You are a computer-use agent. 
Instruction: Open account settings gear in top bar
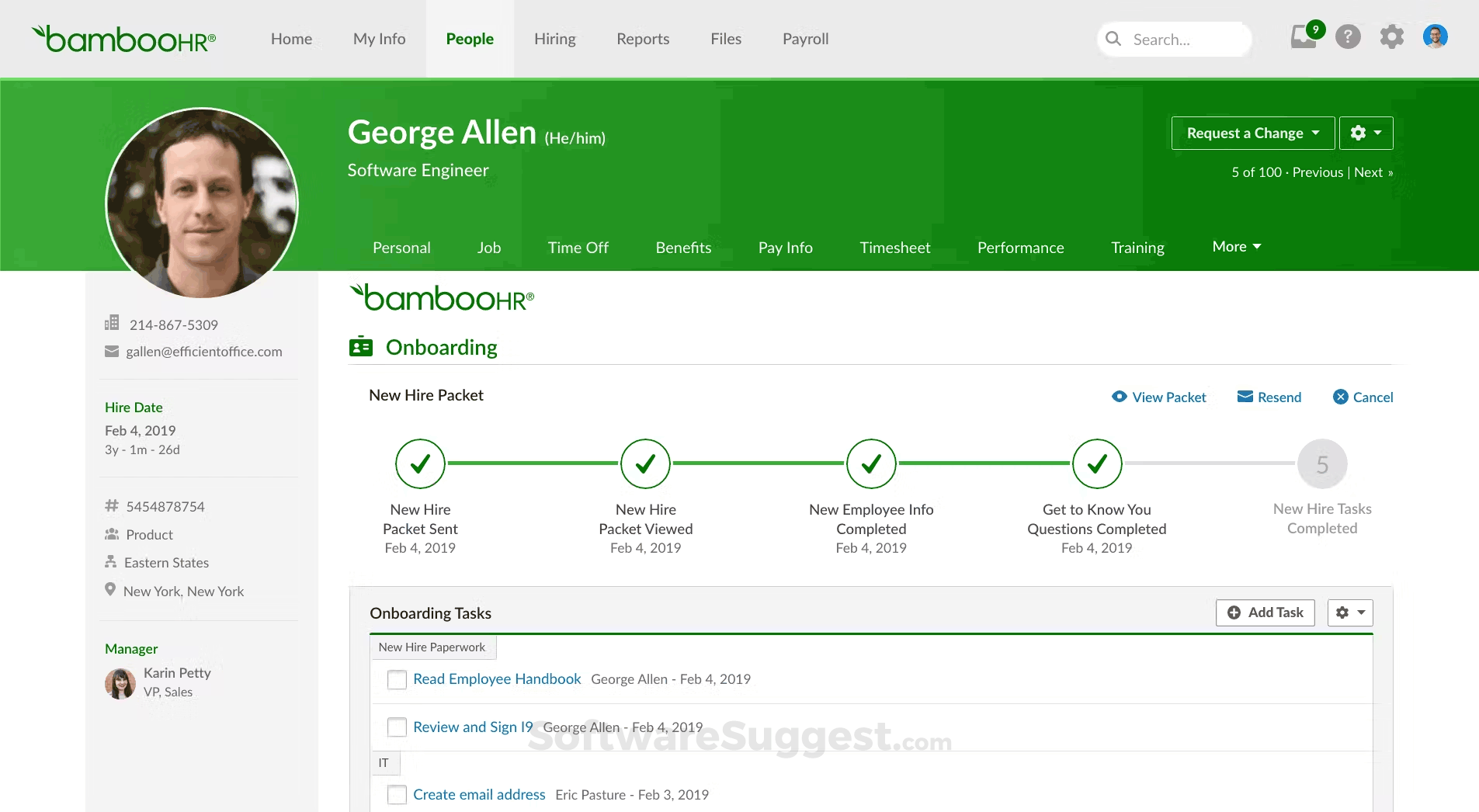click(x=1392, y=36)
